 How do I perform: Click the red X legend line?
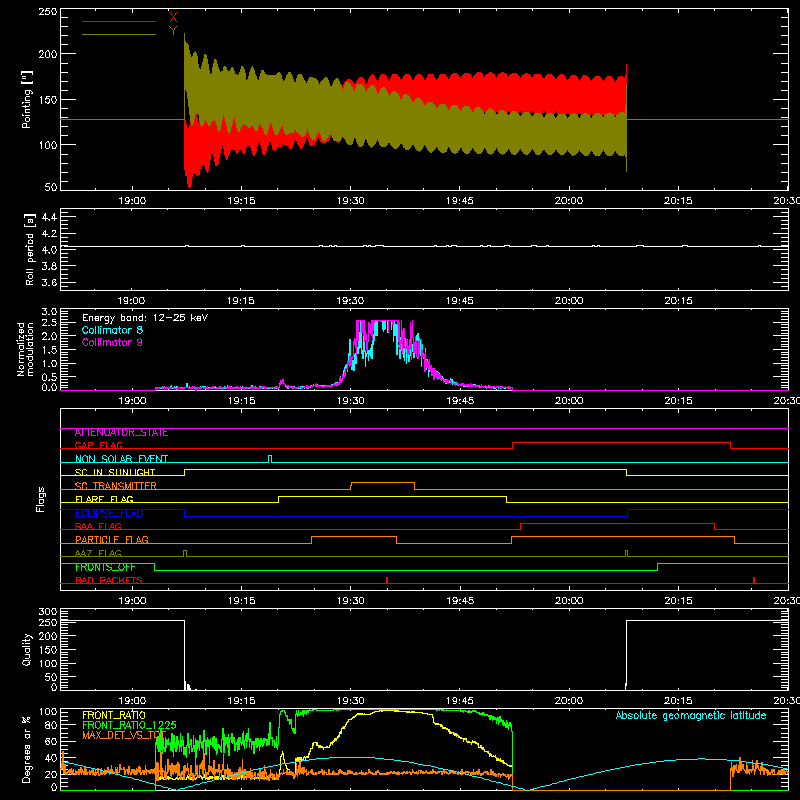click(x=118, y=21)
